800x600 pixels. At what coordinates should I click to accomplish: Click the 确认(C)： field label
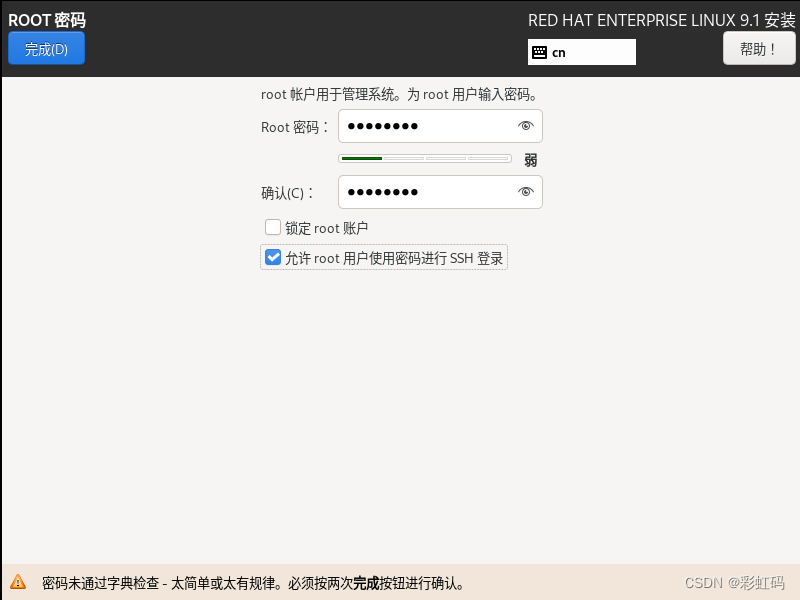pyautogui.click(x=287, y=193)
